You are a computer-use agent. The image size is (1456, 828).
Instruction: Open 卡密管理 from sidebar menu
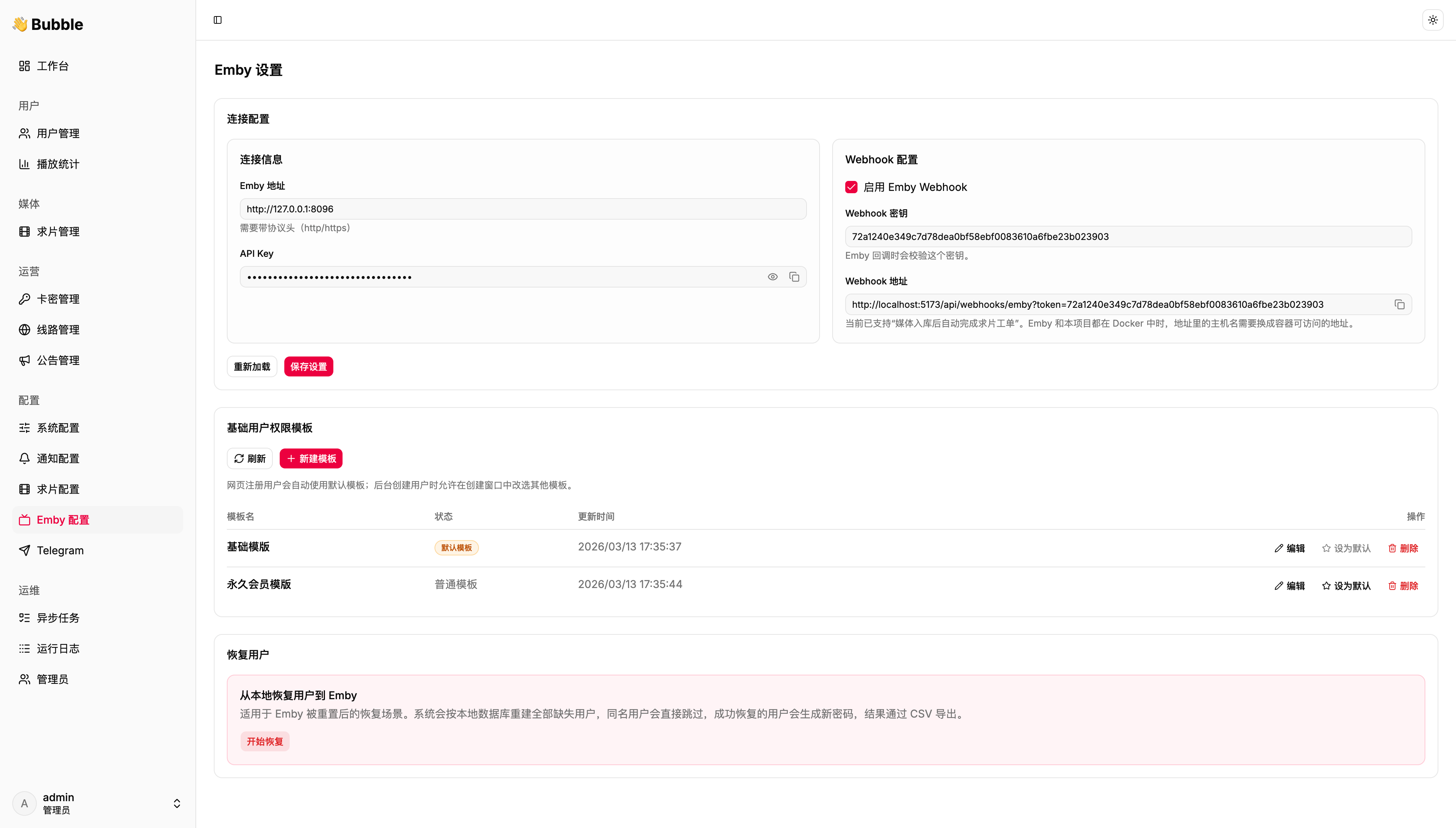click(x=58, y=299)
